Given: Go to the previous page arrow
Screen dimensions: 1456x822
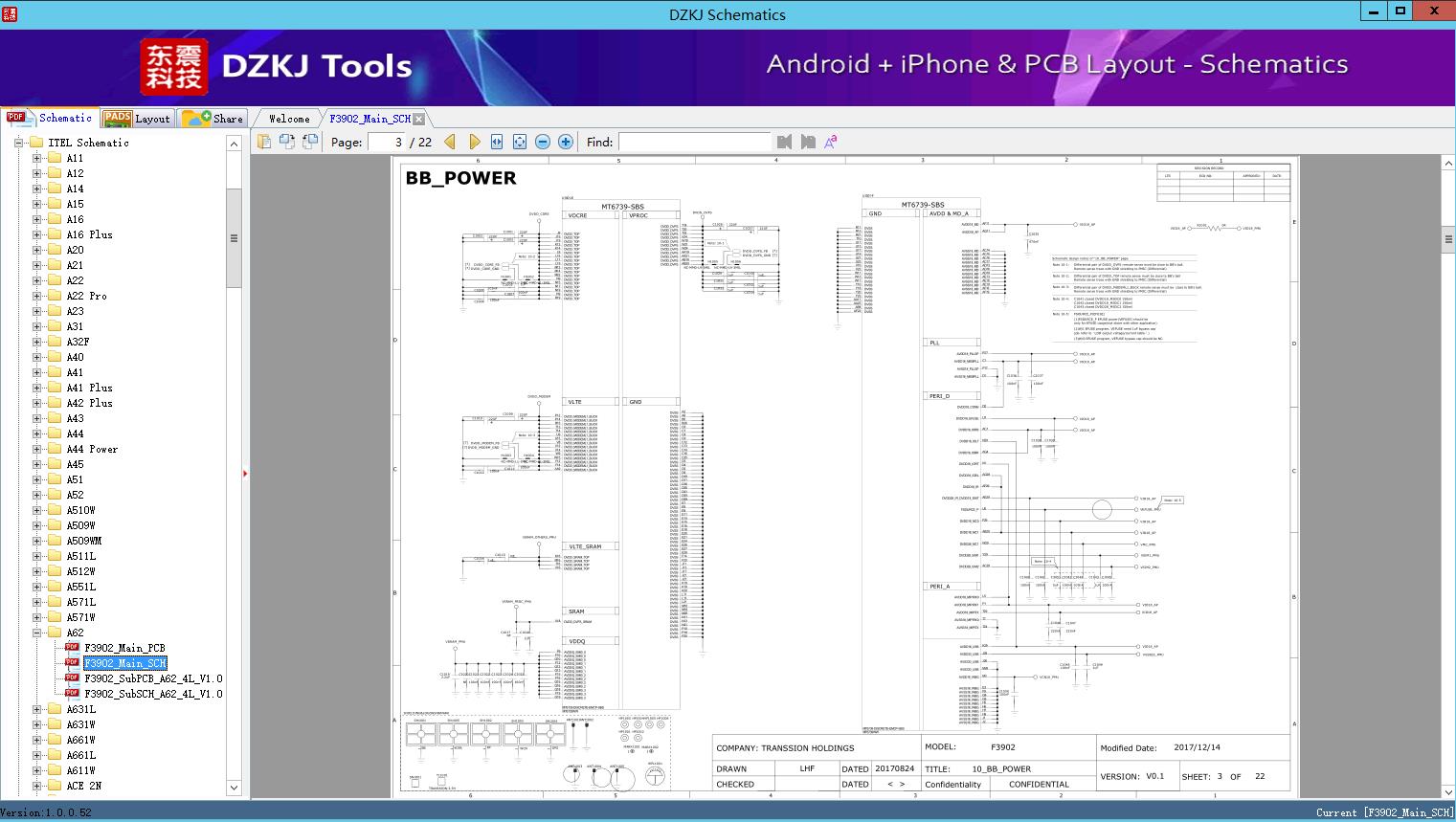Looking at the screenshot, I should click(x=450, y=142).
